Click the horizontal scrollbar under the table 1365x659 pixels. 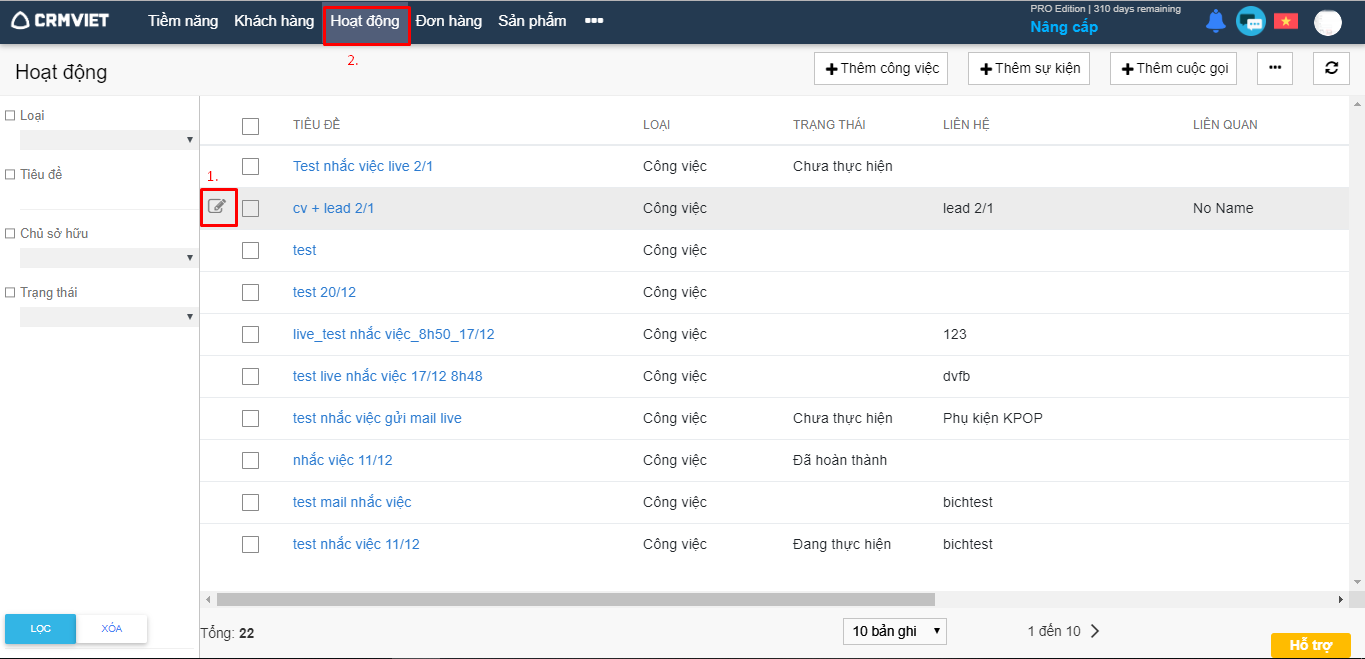coord(575,599)
